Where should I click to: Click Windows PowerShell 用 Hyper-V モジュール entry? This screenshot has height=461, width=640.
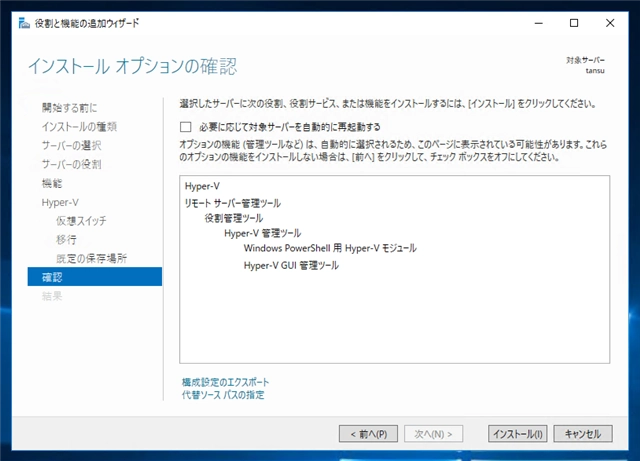[330, 248]
